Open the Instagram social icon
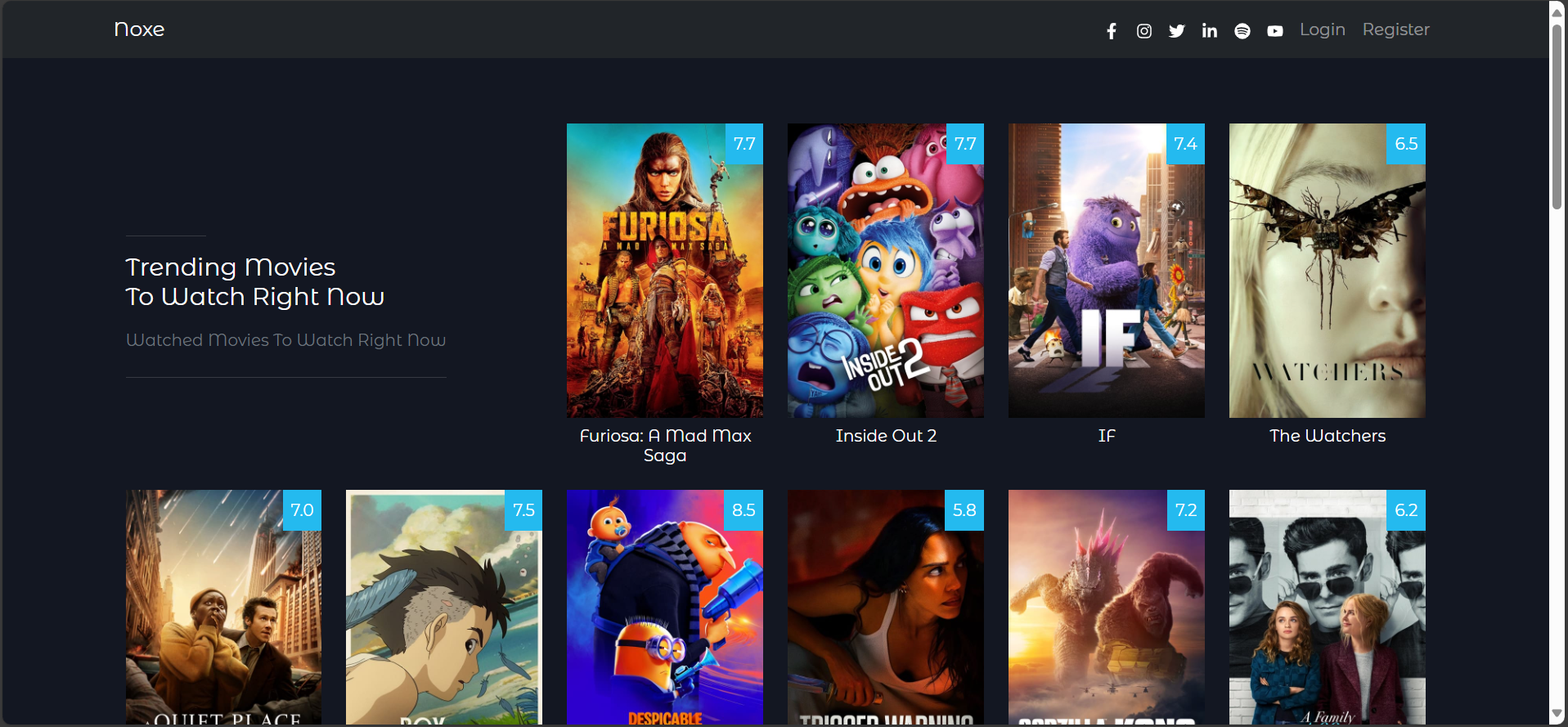The width and height of the screenshot is (1568, 727). coord(1143,31)
